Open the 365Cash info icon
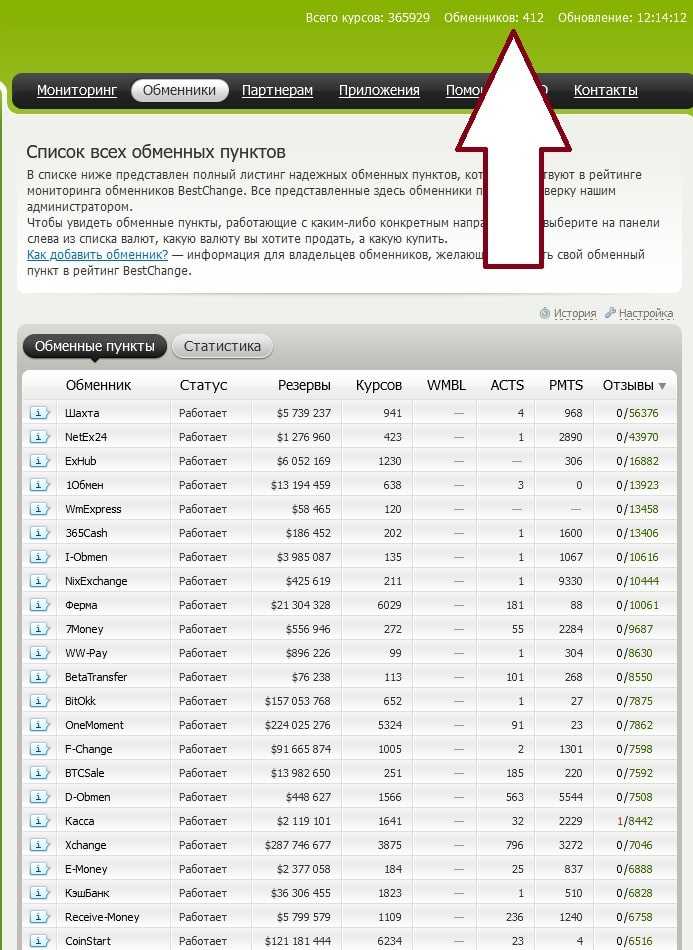Viewport: 693px width, 950px height. (39, 533)
